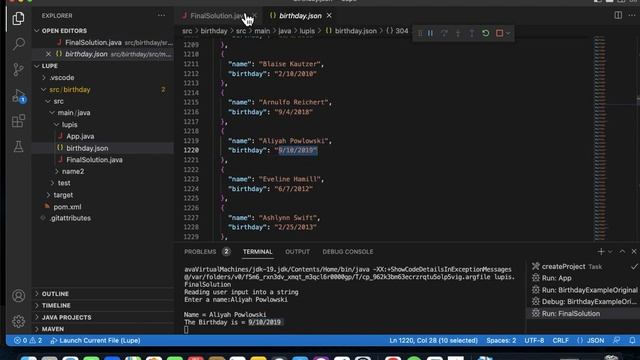
Task: Maximize the panel with up chevron
Action: point(622,252)
